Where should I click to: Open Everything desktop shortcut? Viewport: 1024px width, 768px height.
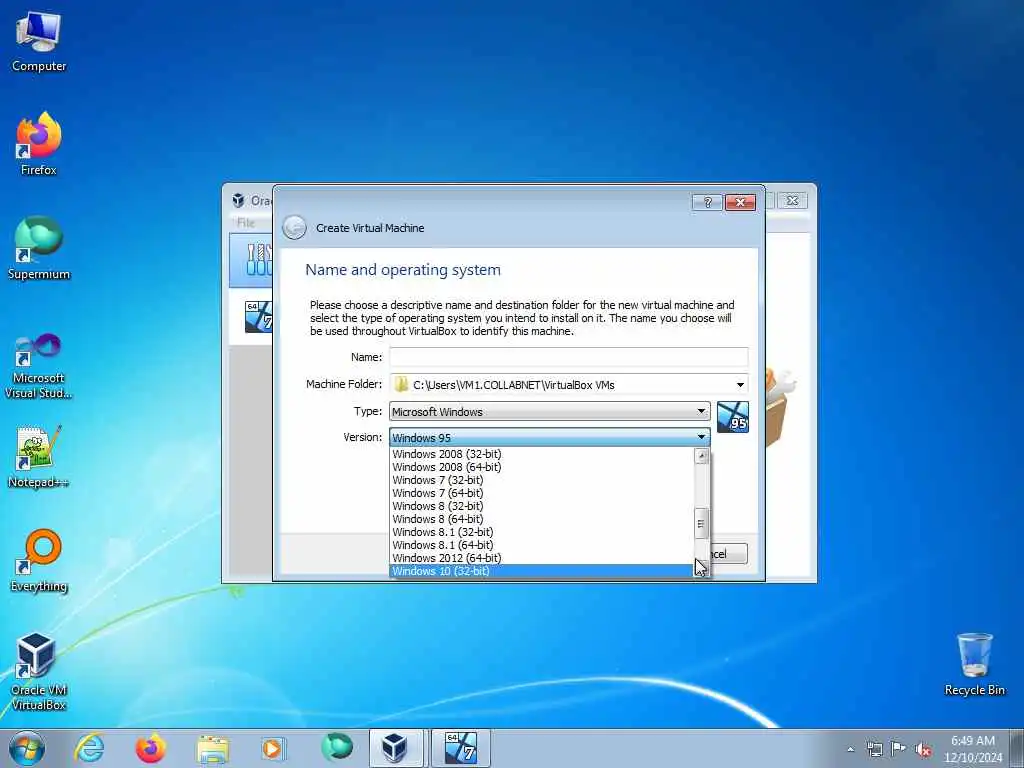39,561
